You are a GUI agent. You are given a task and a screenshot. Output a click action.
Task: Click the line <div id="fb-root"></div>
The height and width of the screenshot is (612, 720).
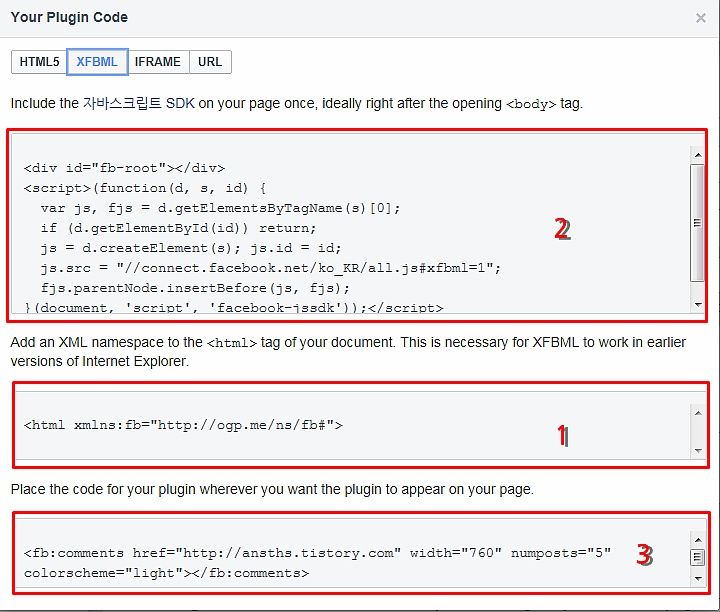(124, 168)
